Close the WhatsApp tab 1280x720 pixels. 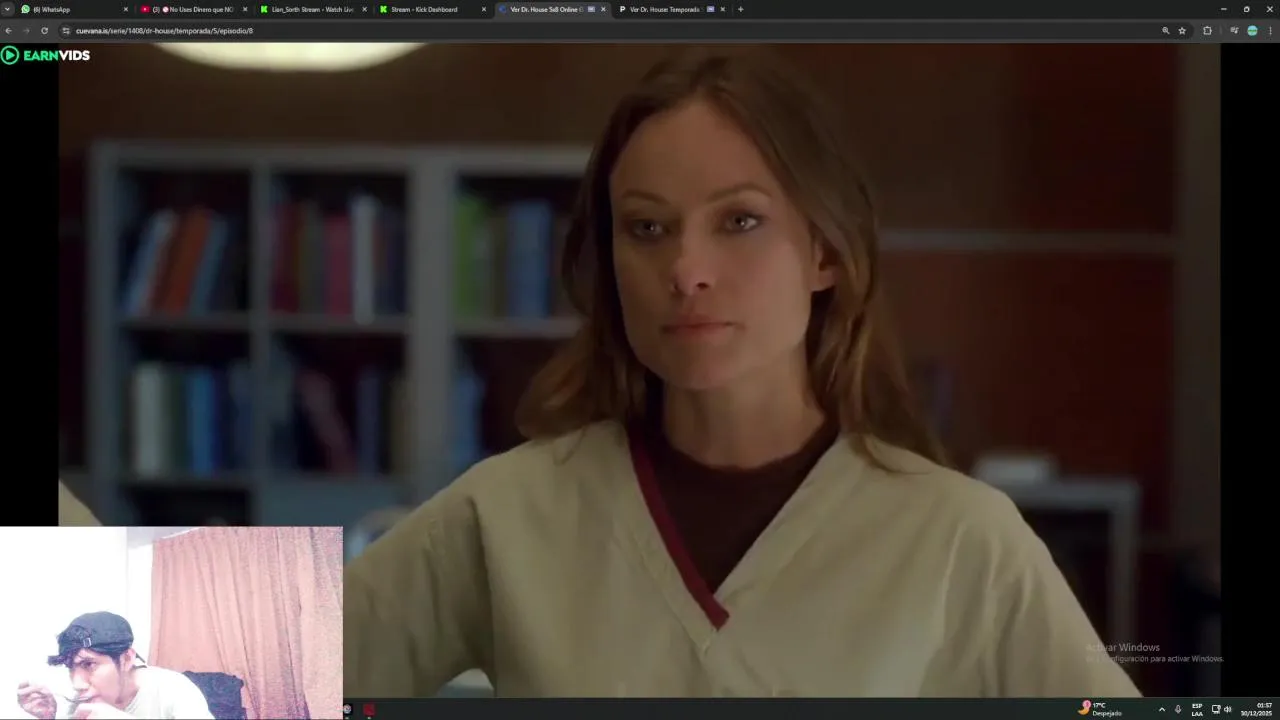tap(126, 9)
